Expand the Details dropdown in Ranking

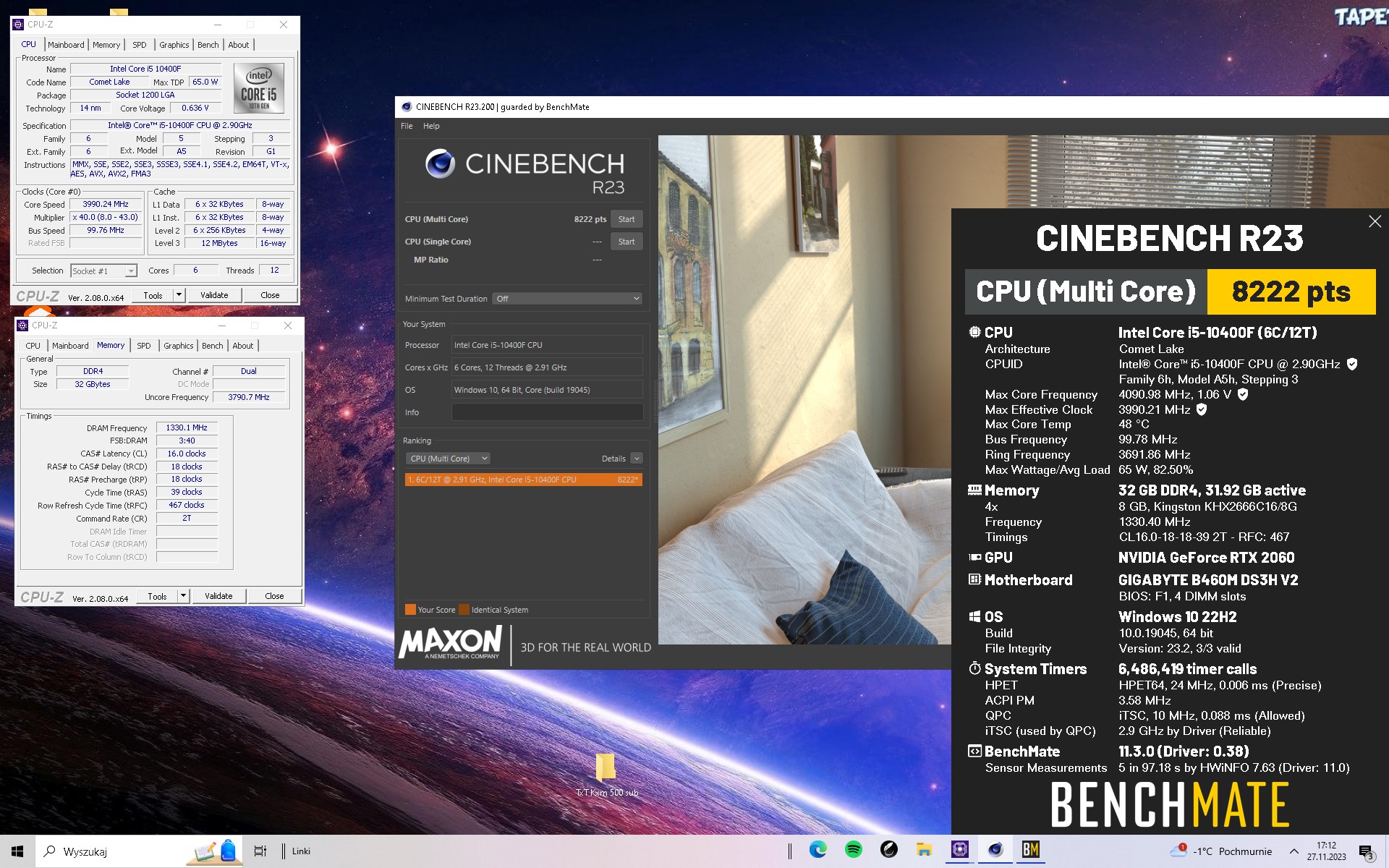(637, 459)
